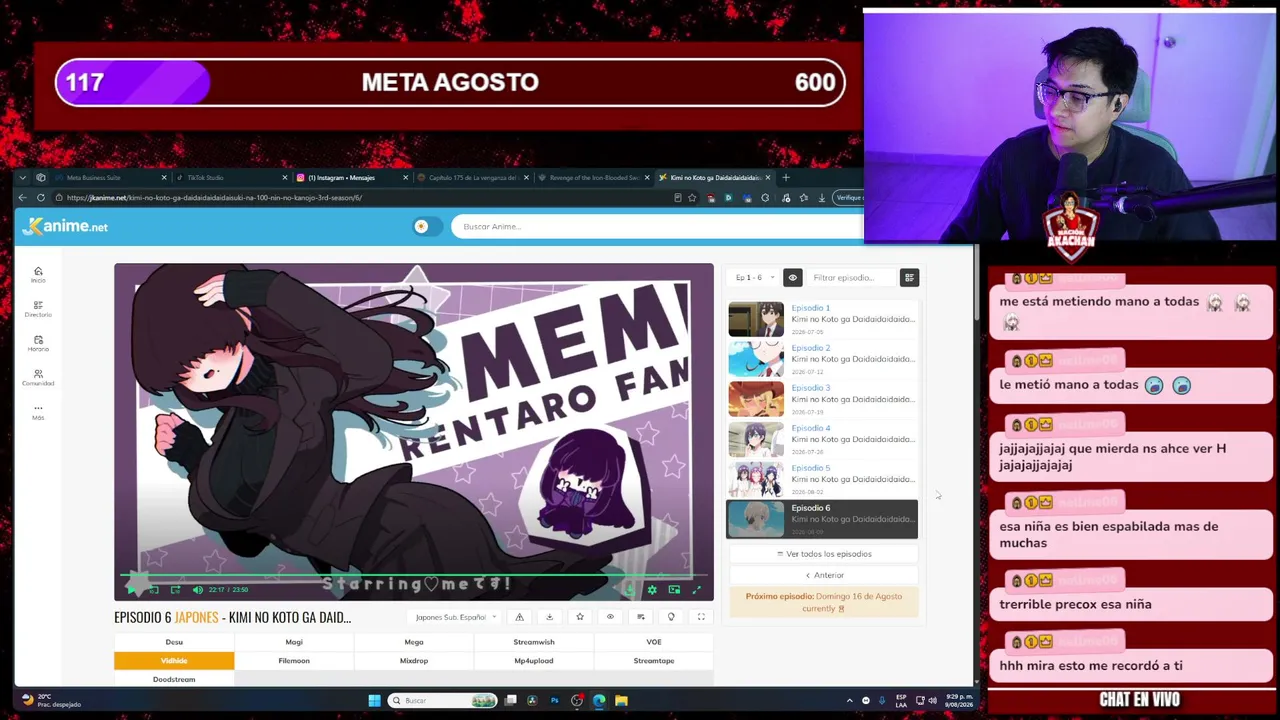The image size is (1280, 720).
Task: Toggle seen eye icon below player
Action: point(610,617)
